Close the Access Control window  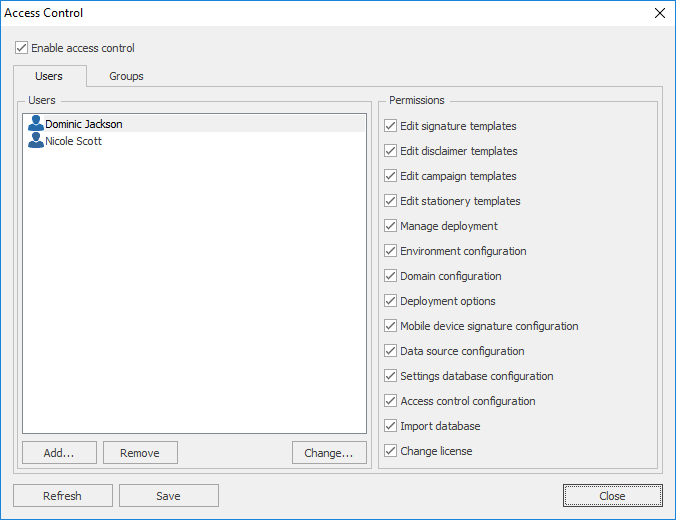[x=660, y=13]
